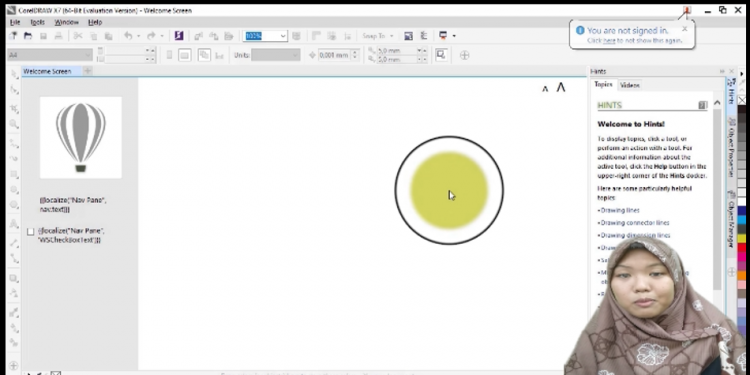Click the nudge distance stepper arrows

[355, 55]
